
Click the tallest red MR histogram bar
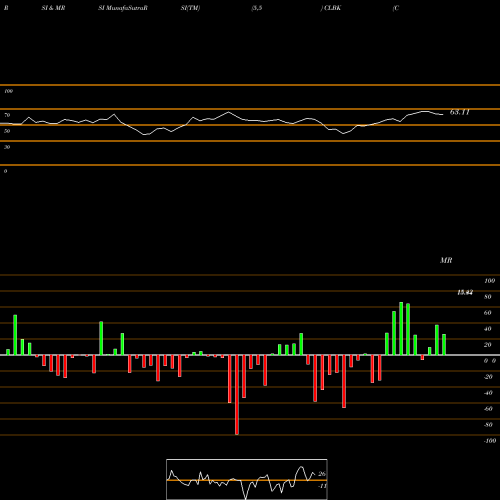point(237,395)
